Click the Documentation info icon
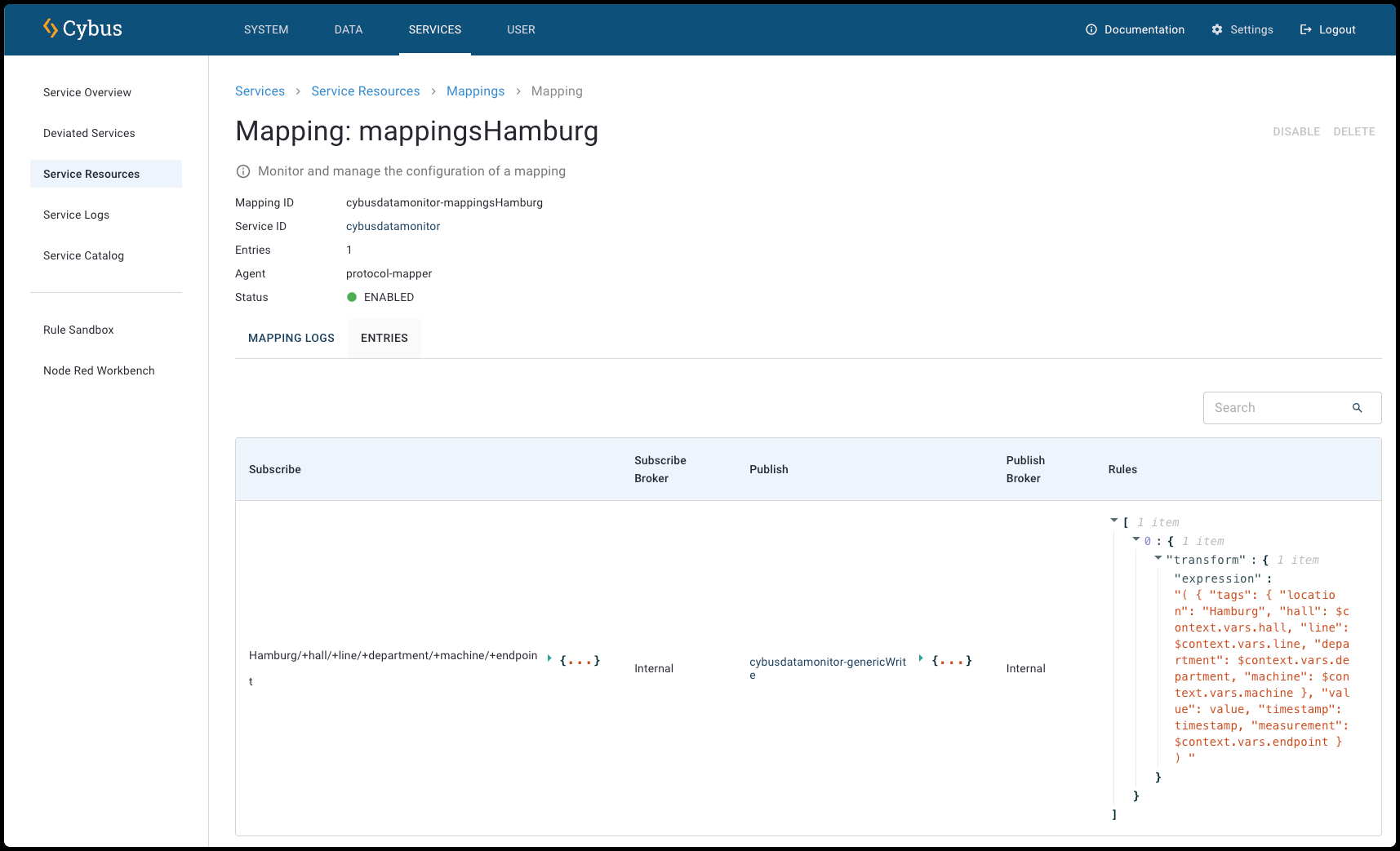The width and height of the screenshot is (1400, 851). tap(1091, 29)
